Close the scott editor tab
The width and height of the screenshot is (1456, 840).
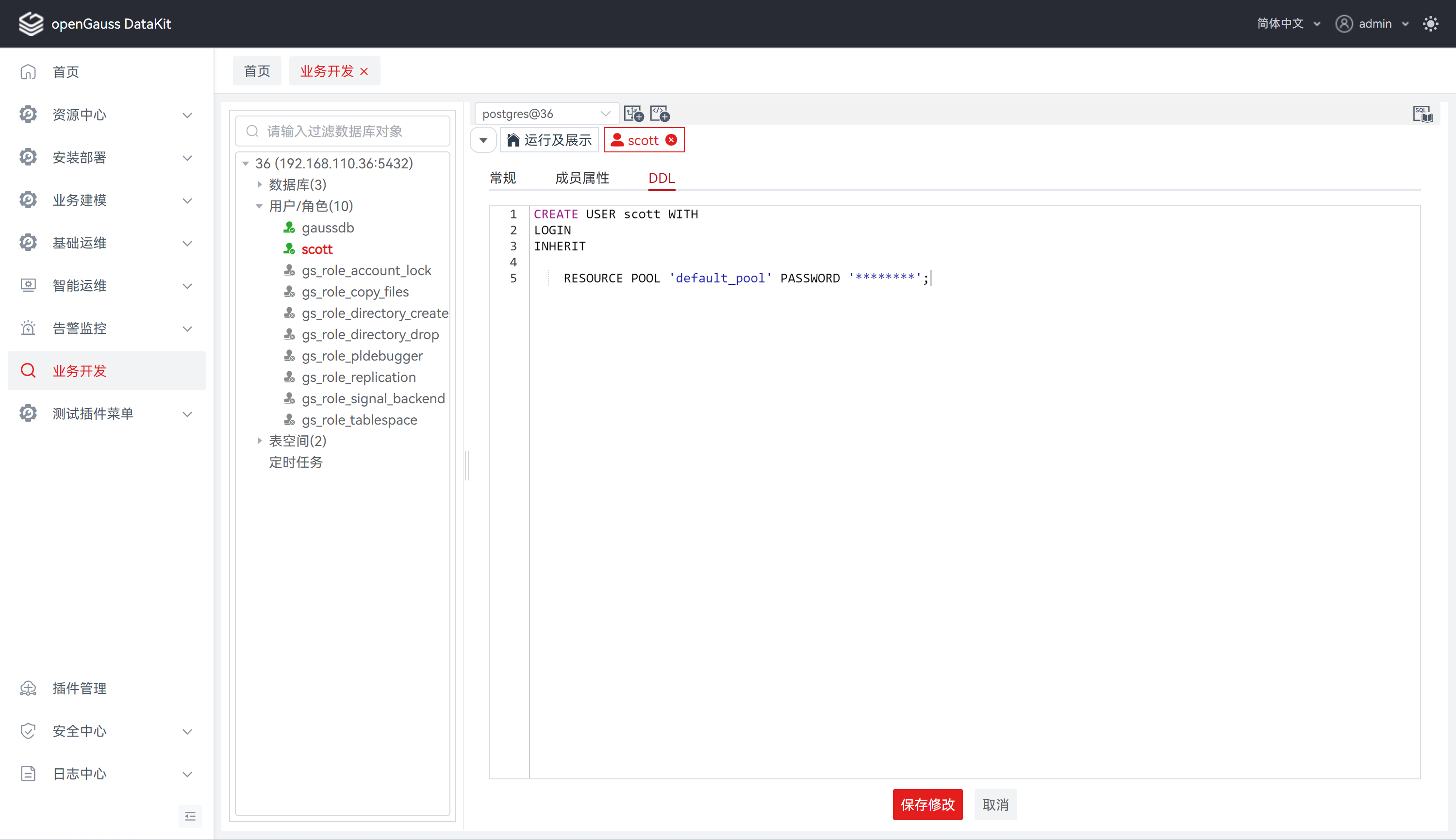click(x=671, y=140)
